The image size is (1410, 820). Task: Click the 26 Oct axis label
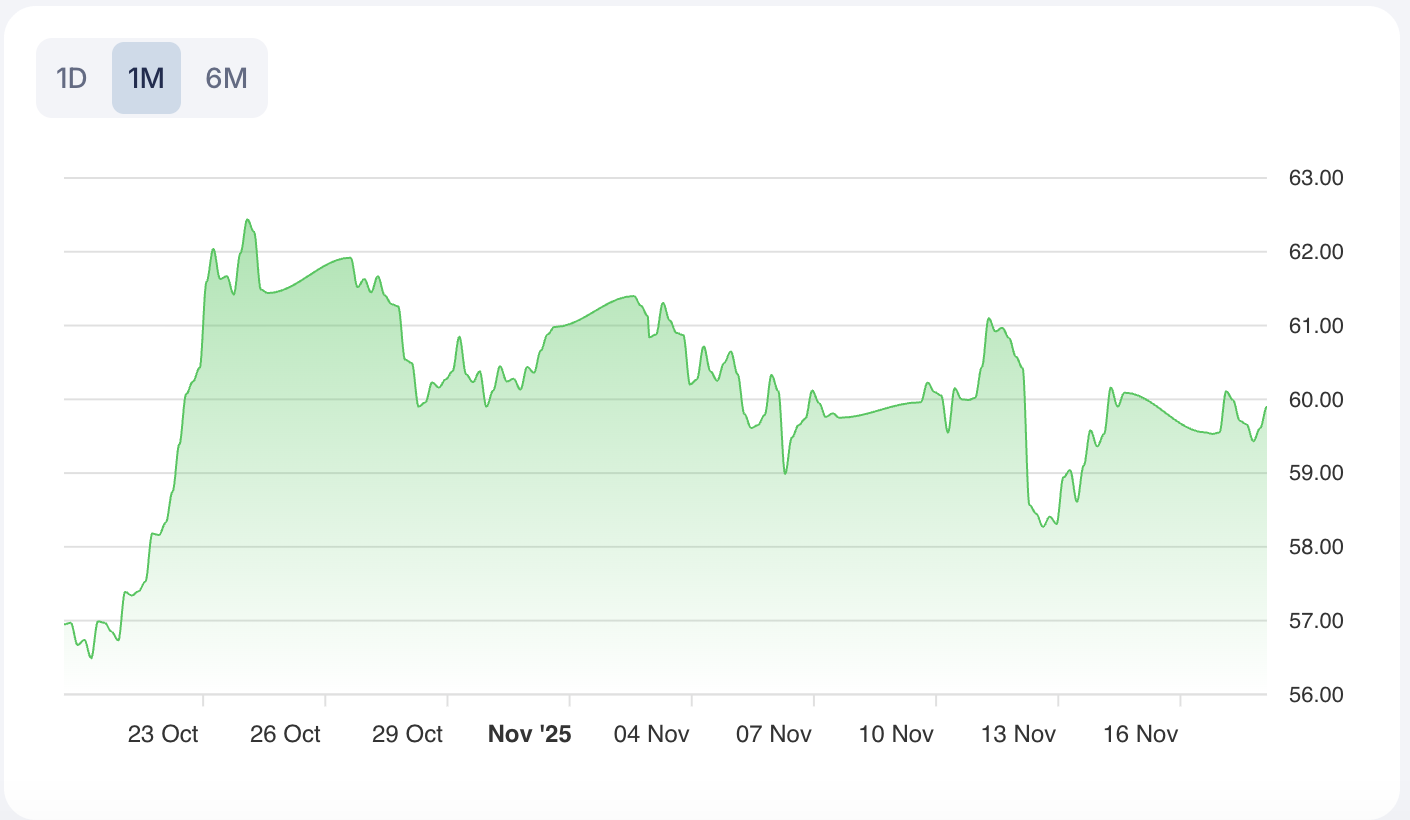[285, 734]
